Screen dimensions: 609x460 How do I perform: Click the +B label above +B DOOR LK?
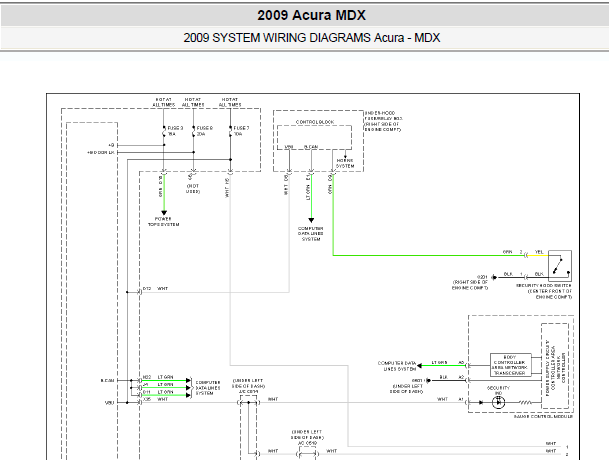pyautogui.click(x=111, y=145)
